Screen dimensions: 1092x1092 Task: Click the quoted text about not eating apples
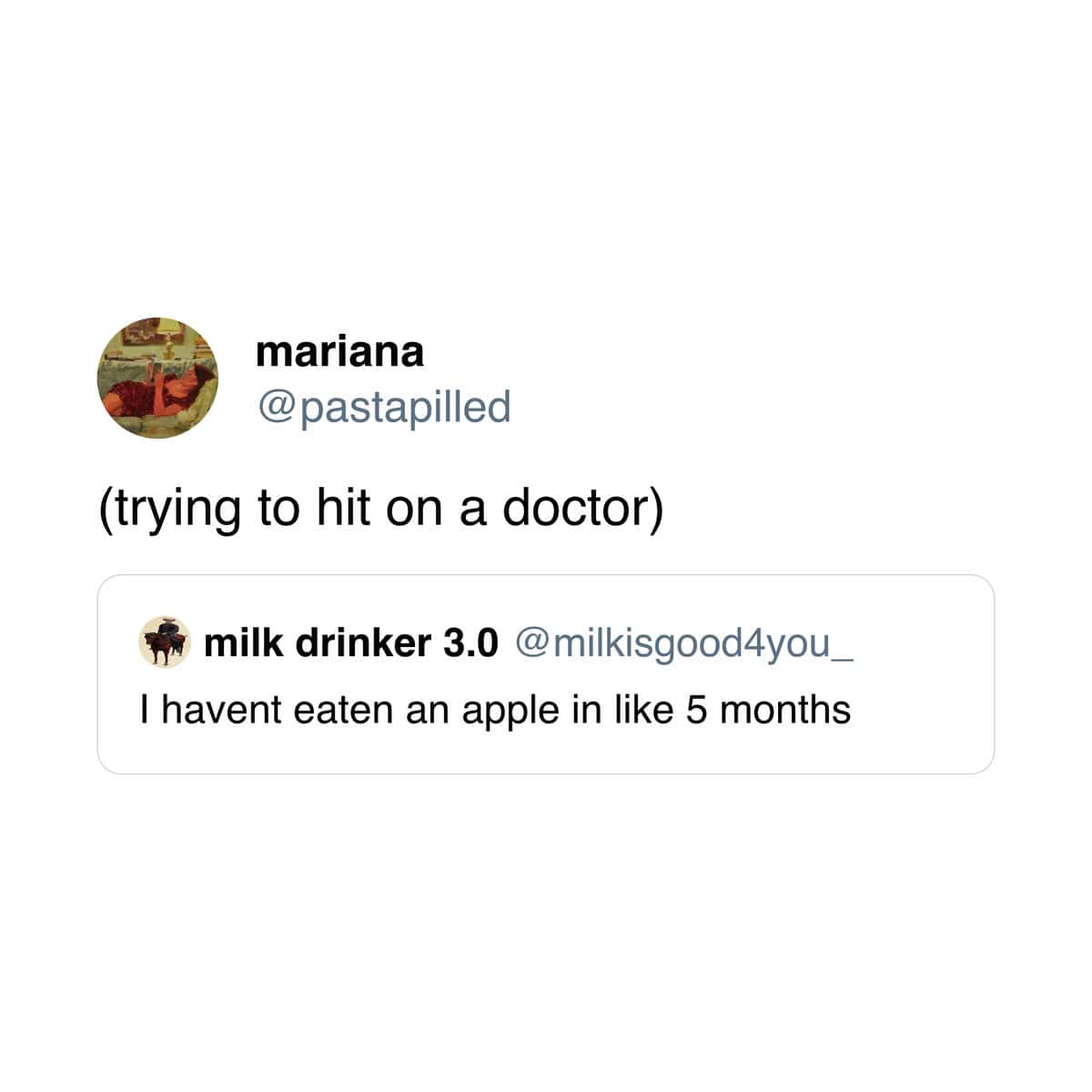click(x=495, y=710)
